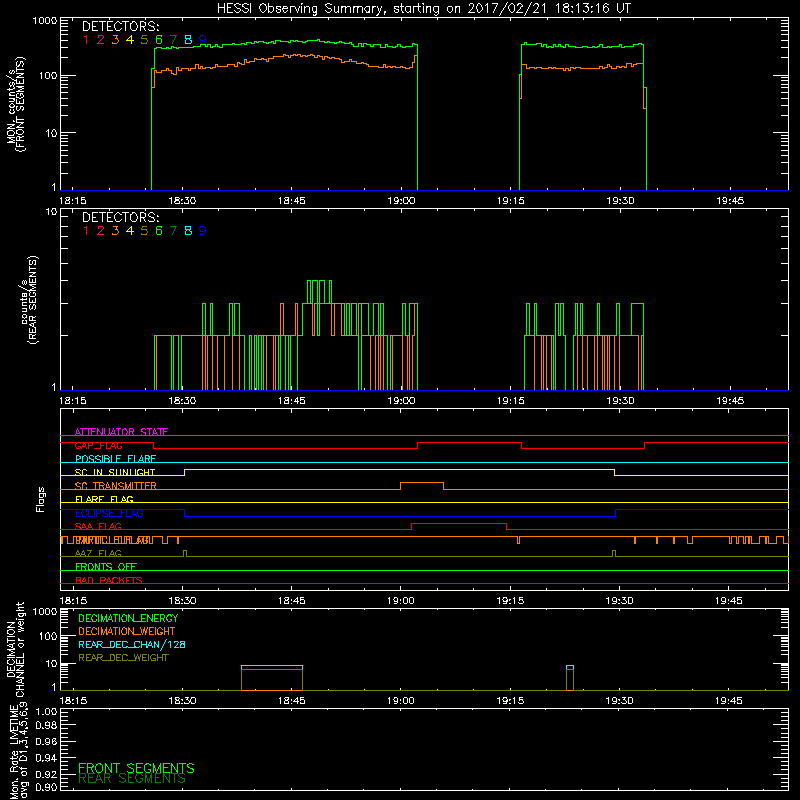
Task: Pick the 0.94 livetime axis tick label
Action: click(x=46, y=757)
